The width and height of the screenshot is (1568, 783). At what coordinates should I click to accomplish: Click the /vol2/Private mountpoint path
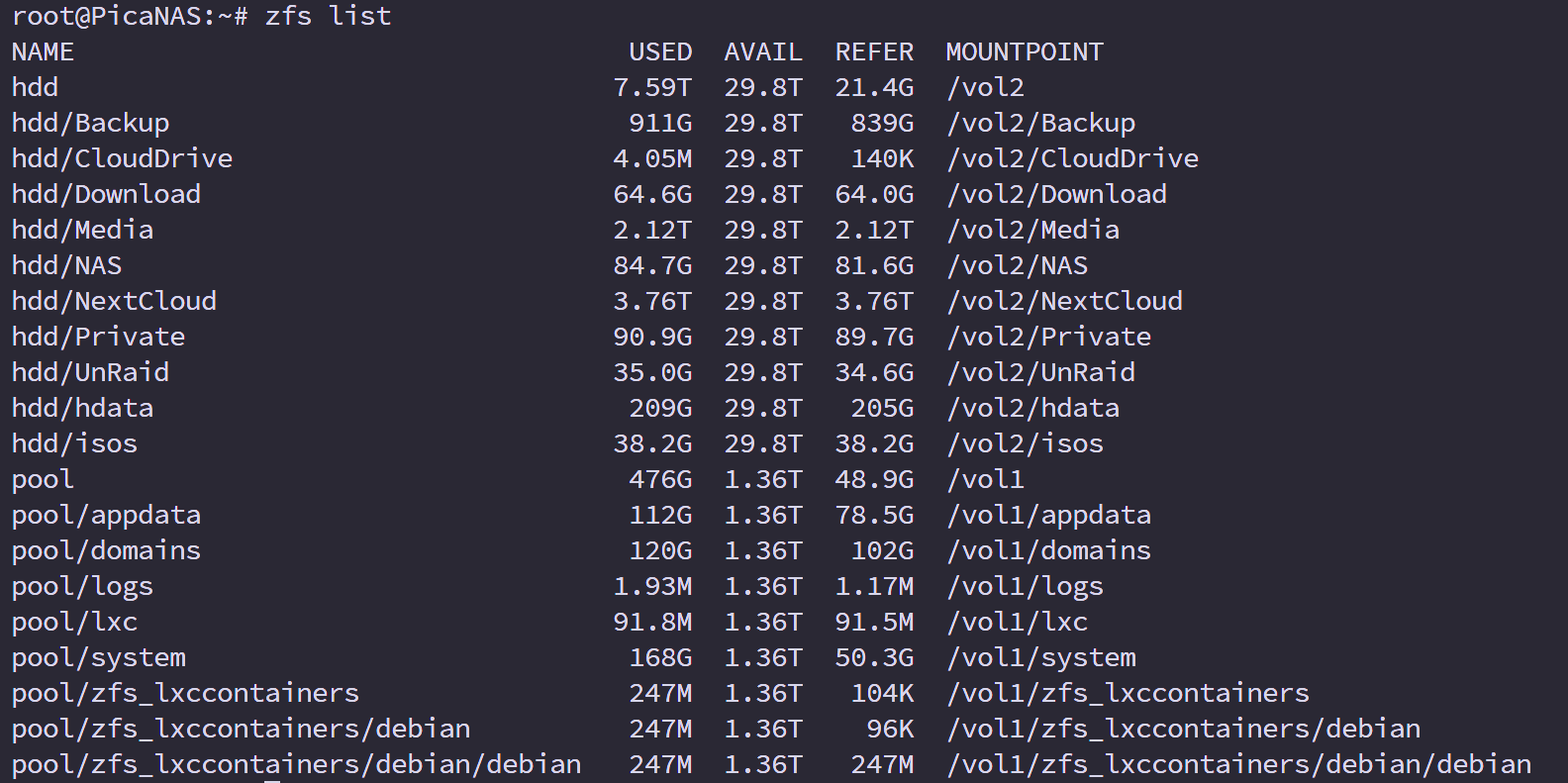(x=1048, y=337)
